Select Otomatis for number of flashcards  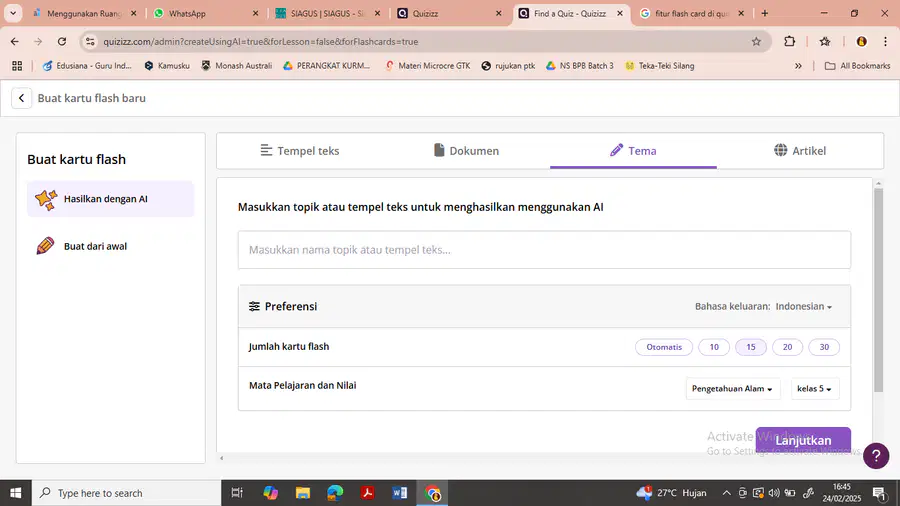[x=664, y=347]
